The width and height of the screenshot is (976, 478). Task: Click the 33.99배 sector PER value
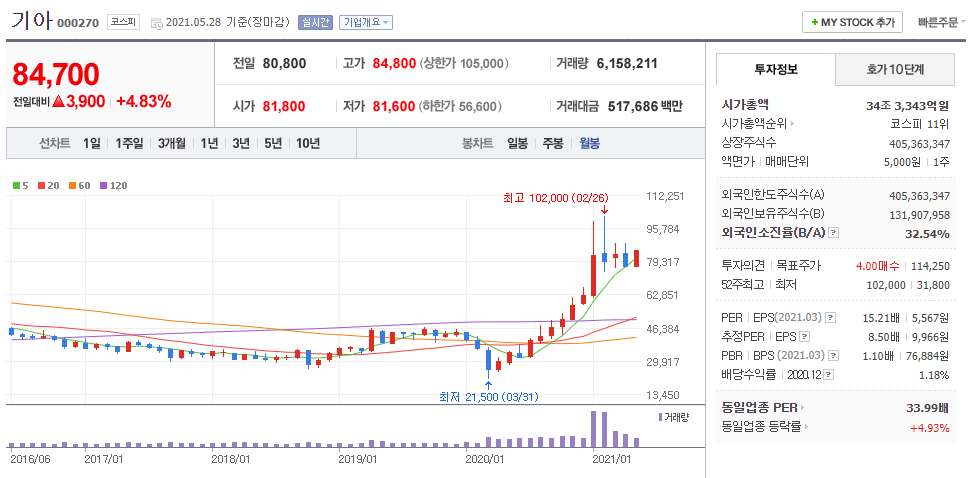click(x=927, y=409)
